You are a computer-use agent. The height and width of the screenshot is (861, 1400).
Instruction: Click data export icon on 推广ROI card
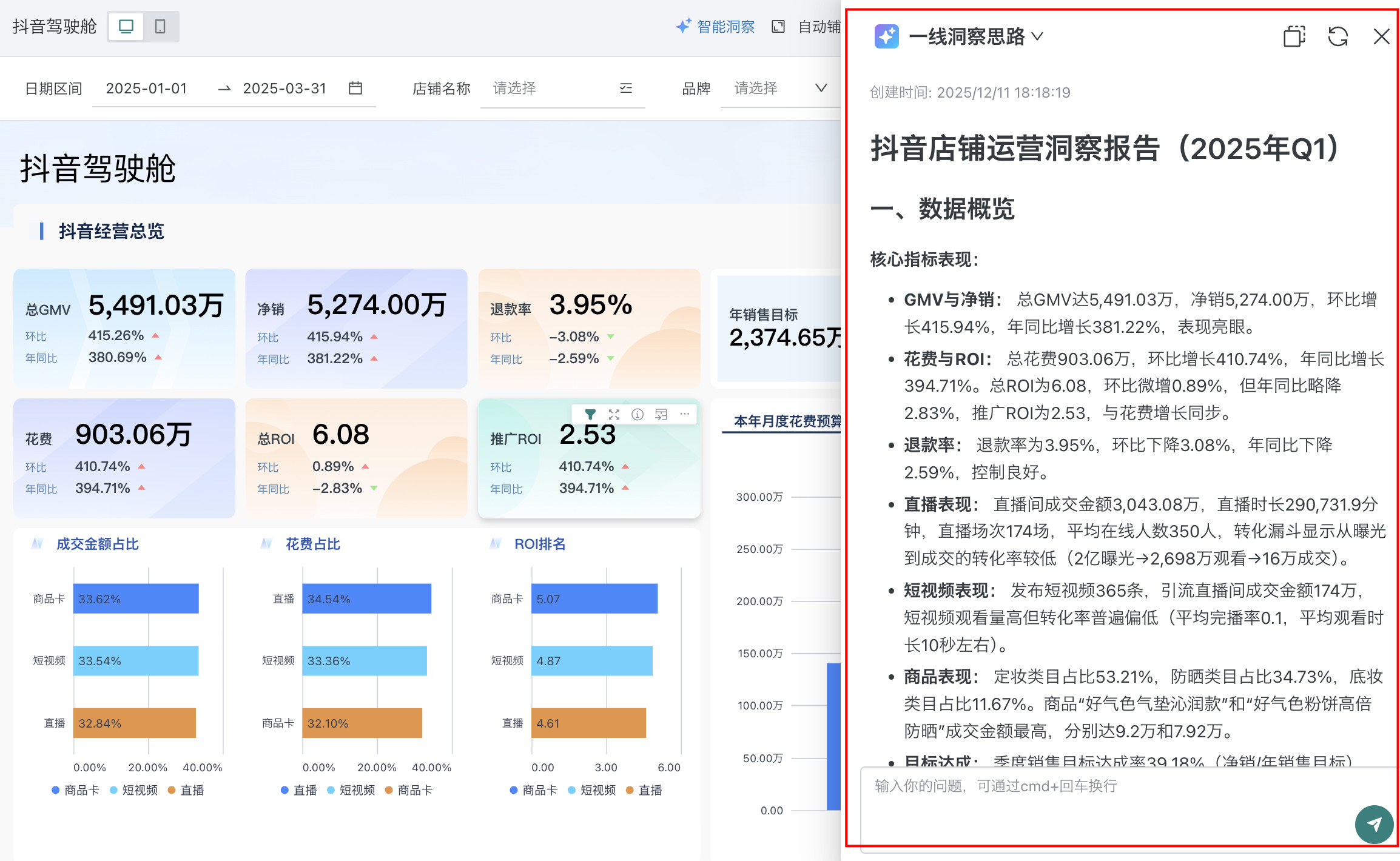pyautogui.click(x=661, y=415)
